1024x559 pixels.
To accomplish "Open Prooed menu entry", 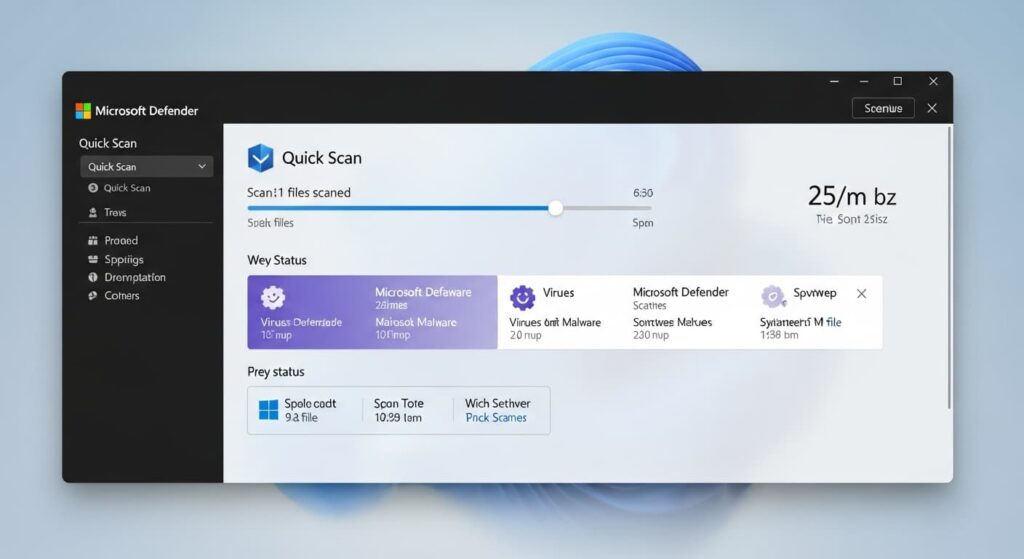I will tap(121, 240).
